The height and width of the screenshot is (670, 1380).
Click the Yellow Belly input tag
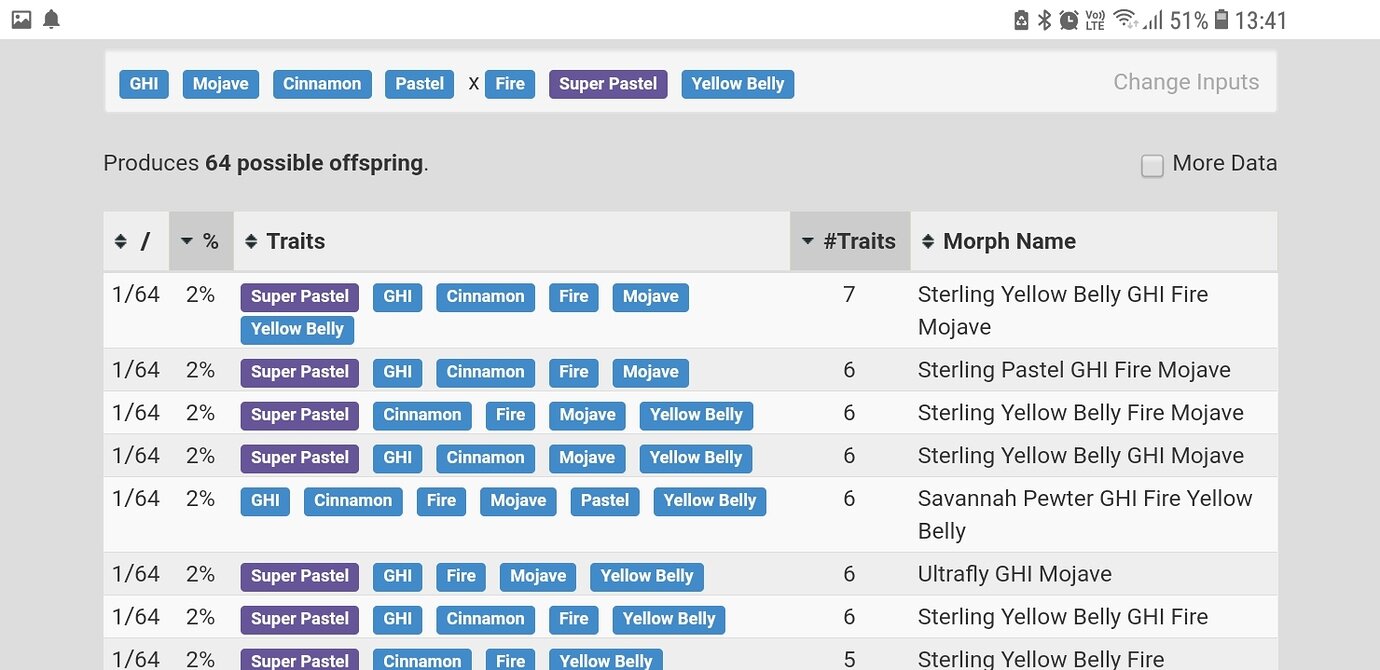(737, 84)
